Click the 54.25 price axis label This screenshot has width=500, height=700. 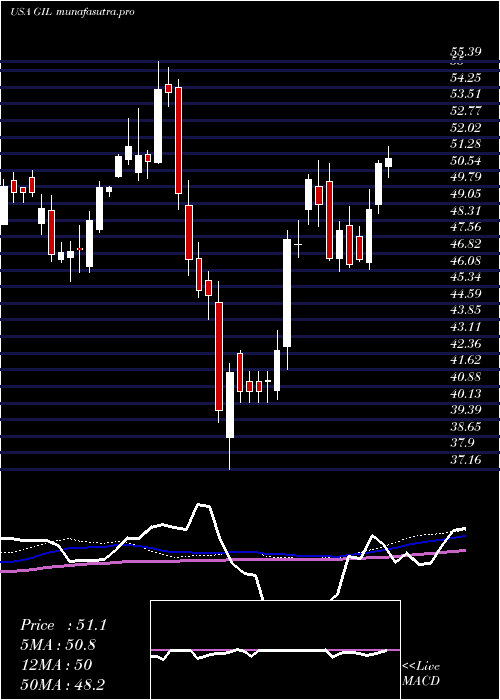pyautogui.click(x=466, y=78)
